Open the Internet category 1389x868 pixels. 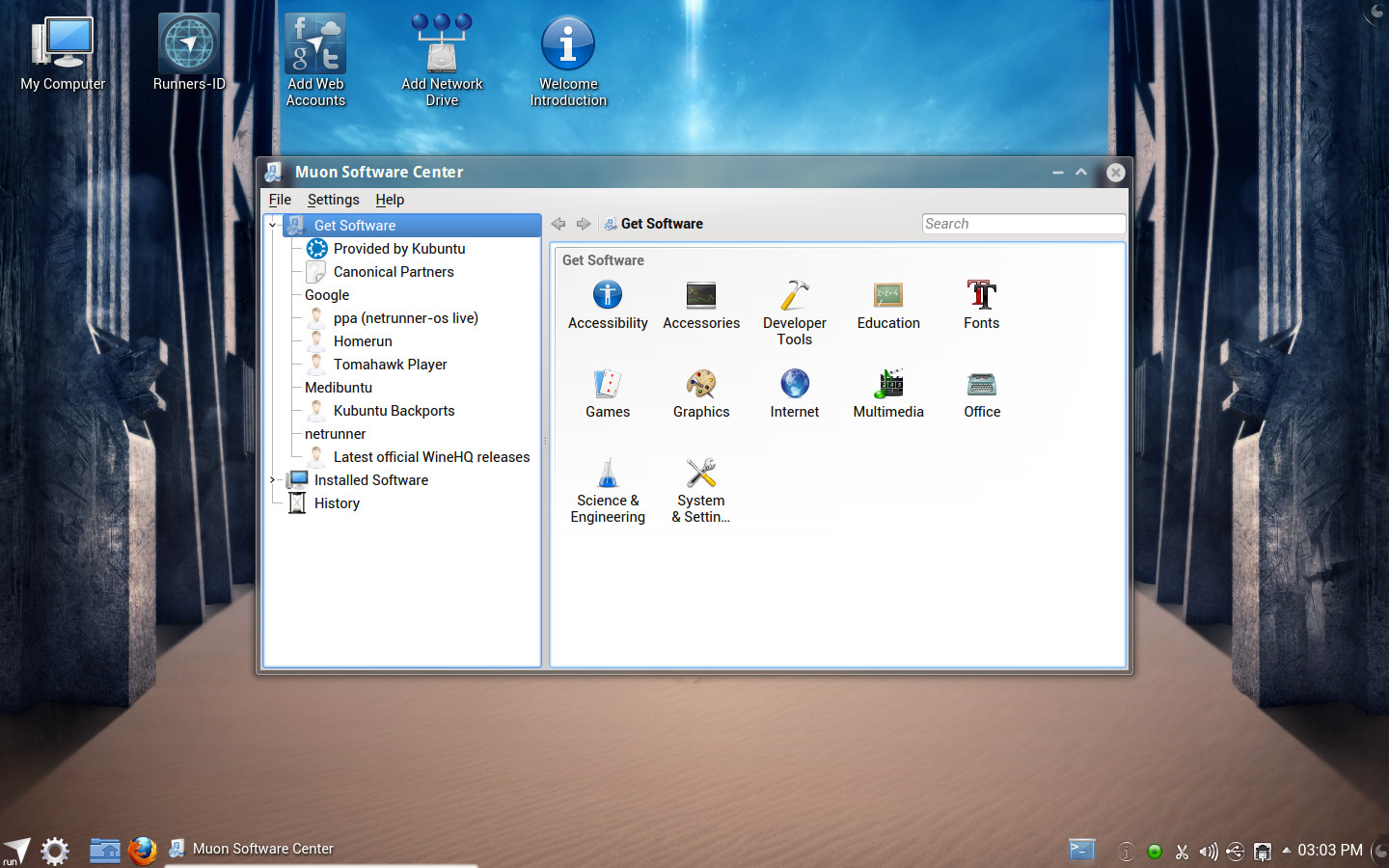coord(795,393)
